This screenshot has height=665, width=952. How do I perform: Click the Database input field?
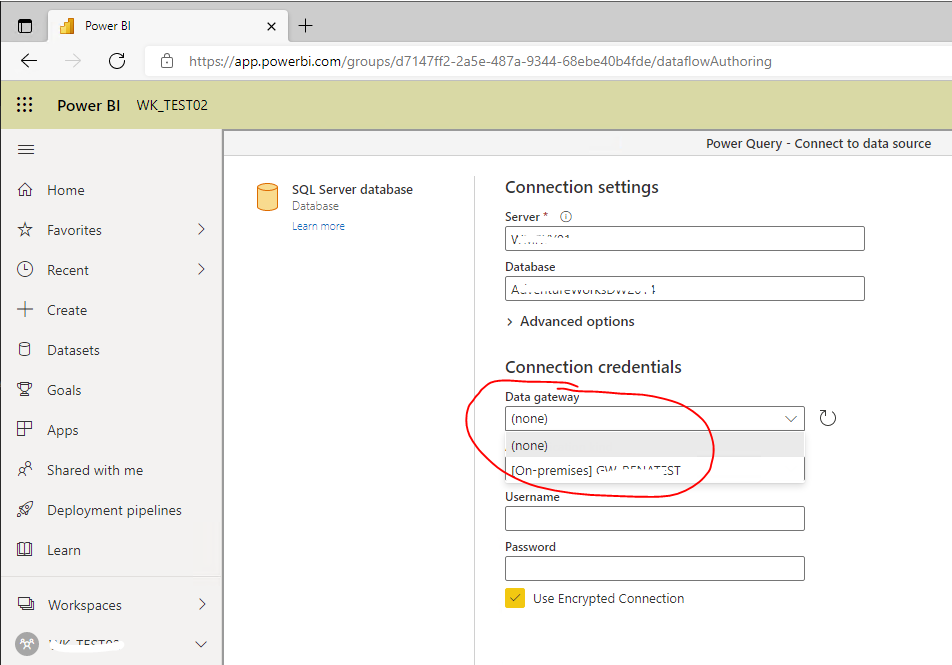pyautogui.click(x=684, y=288)
